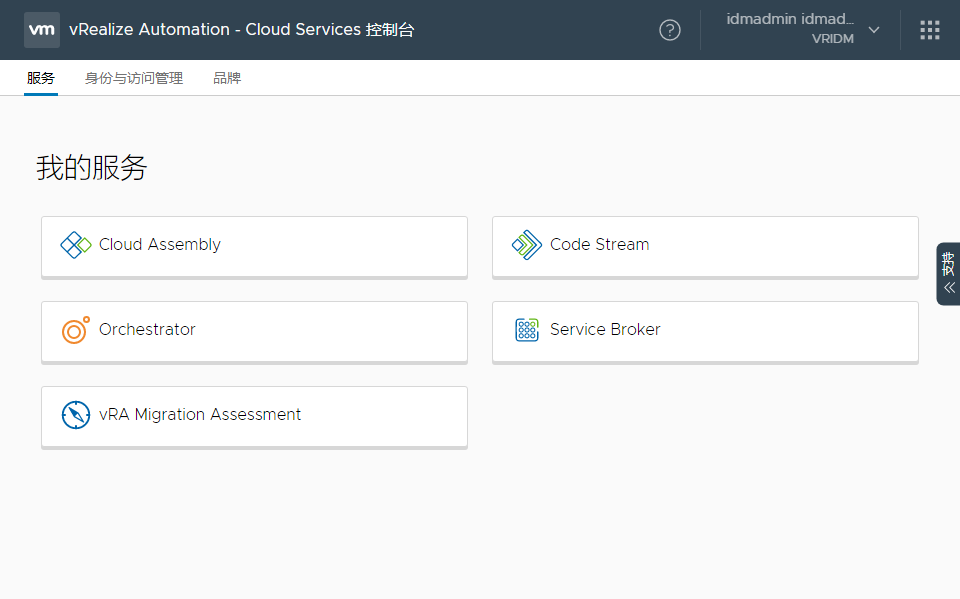Screen dimensions: 960x599
Task: Open the Cloud Assembly service
Action: (x=254, y=247)
